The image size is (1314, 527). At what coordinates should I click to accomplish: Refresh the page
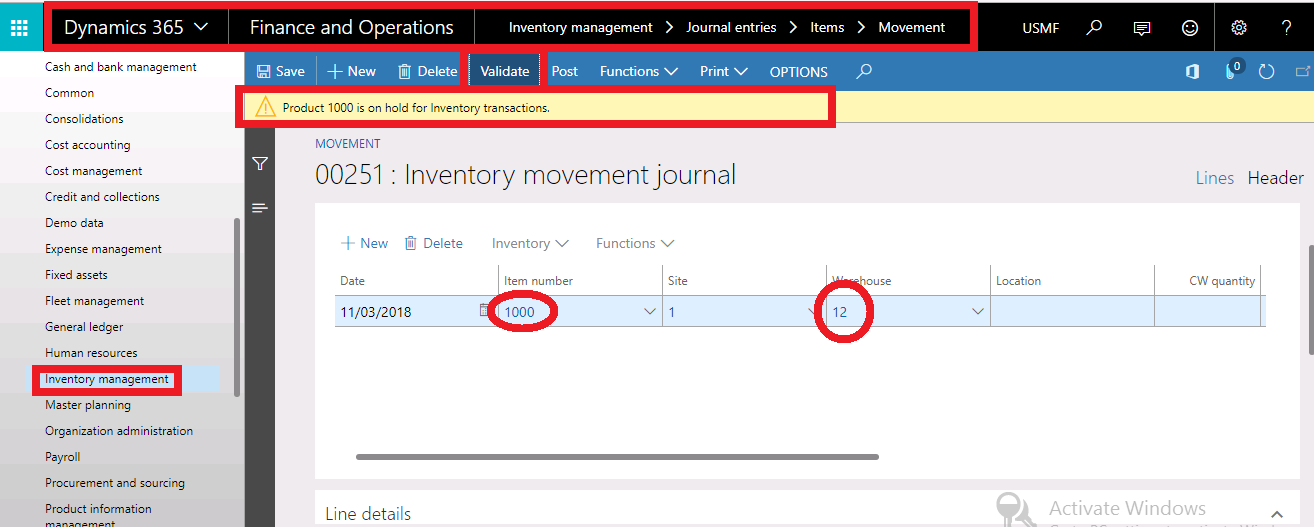pos(1267,72)
